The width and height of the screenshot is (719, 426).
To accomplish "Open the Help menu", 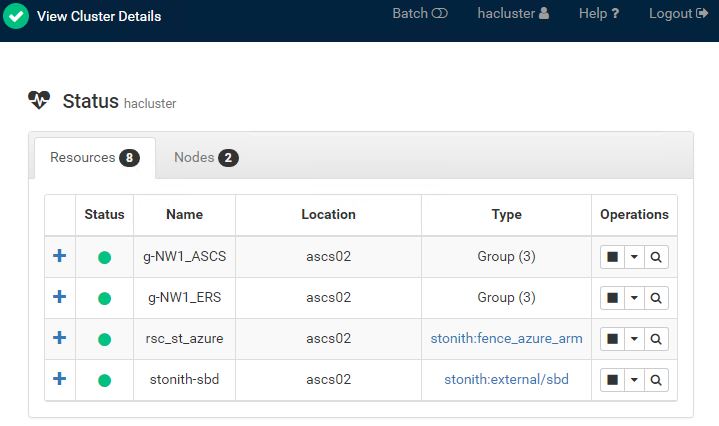I will tap(599, 14).
